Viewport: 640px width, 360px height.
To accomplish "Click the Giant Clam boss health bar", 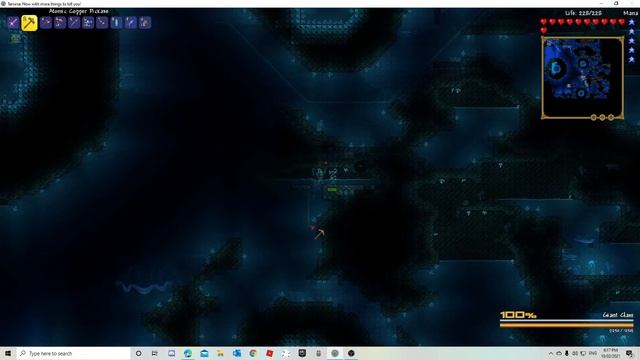I will click(x=567, y=325).
